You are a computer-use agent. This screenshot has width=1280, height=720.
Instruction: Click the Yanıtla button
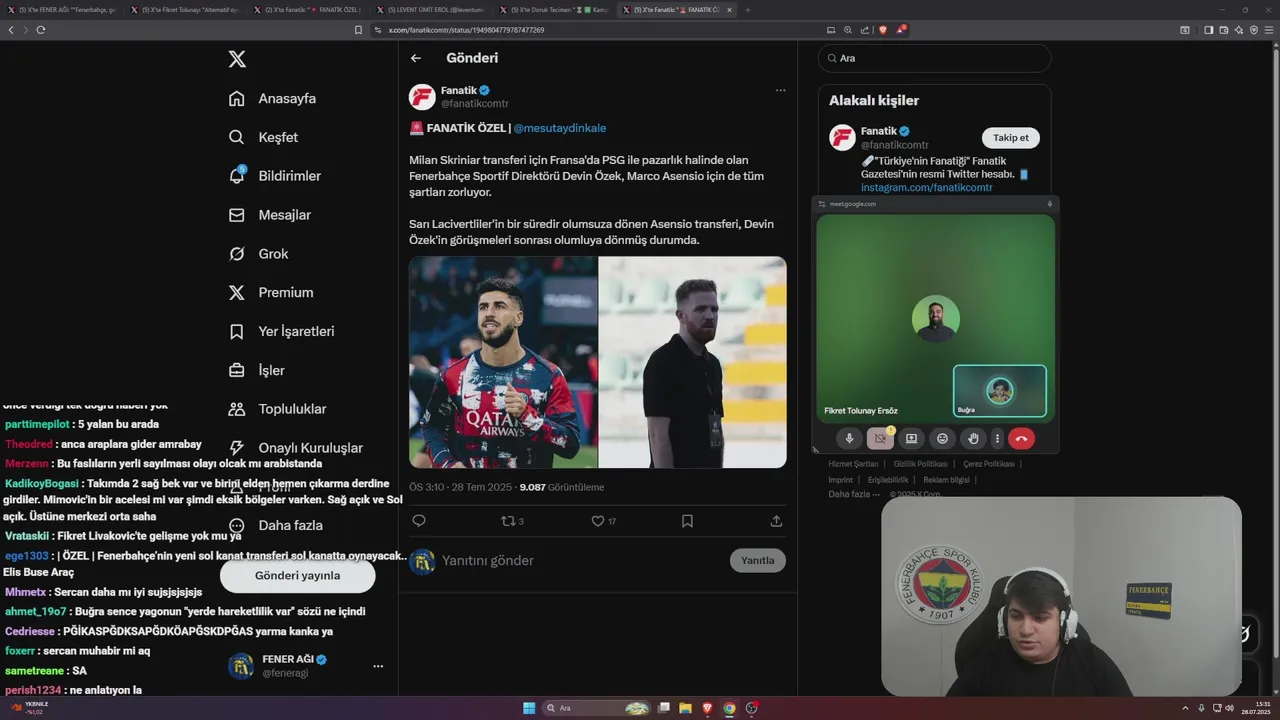tap(757, 561)
